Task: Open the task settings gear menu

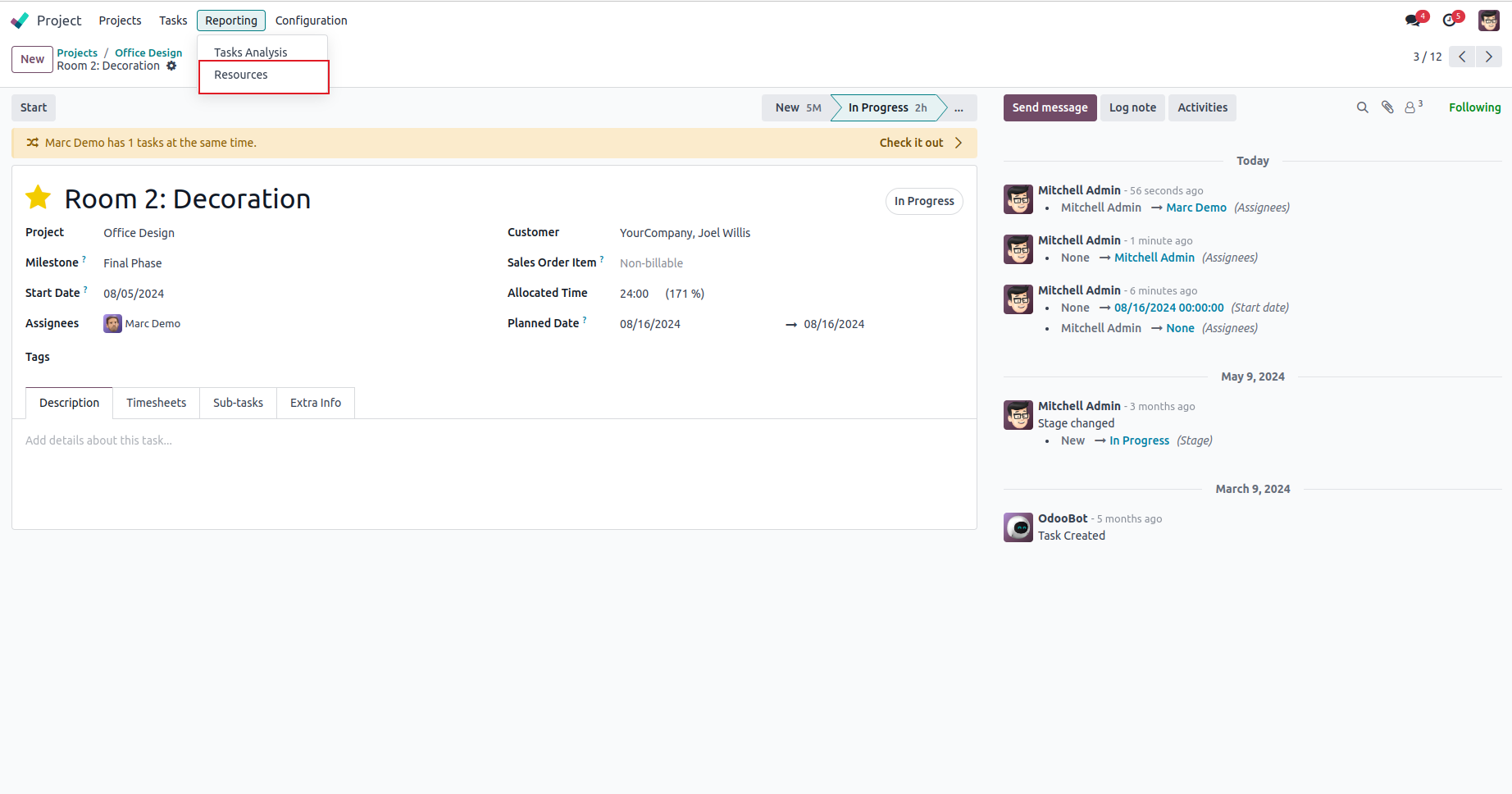Action: pyautogui.click(x=171, y=66)
